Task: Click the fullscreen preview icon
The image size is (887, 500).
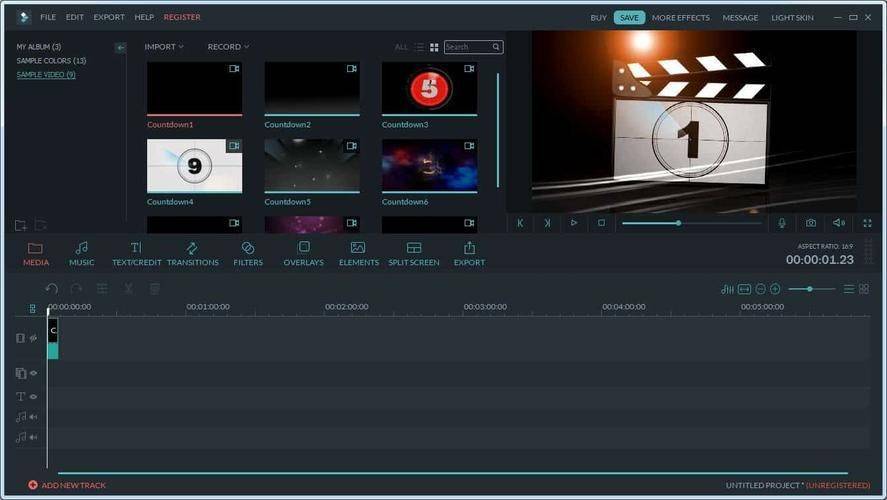Action: click(867, 223)
